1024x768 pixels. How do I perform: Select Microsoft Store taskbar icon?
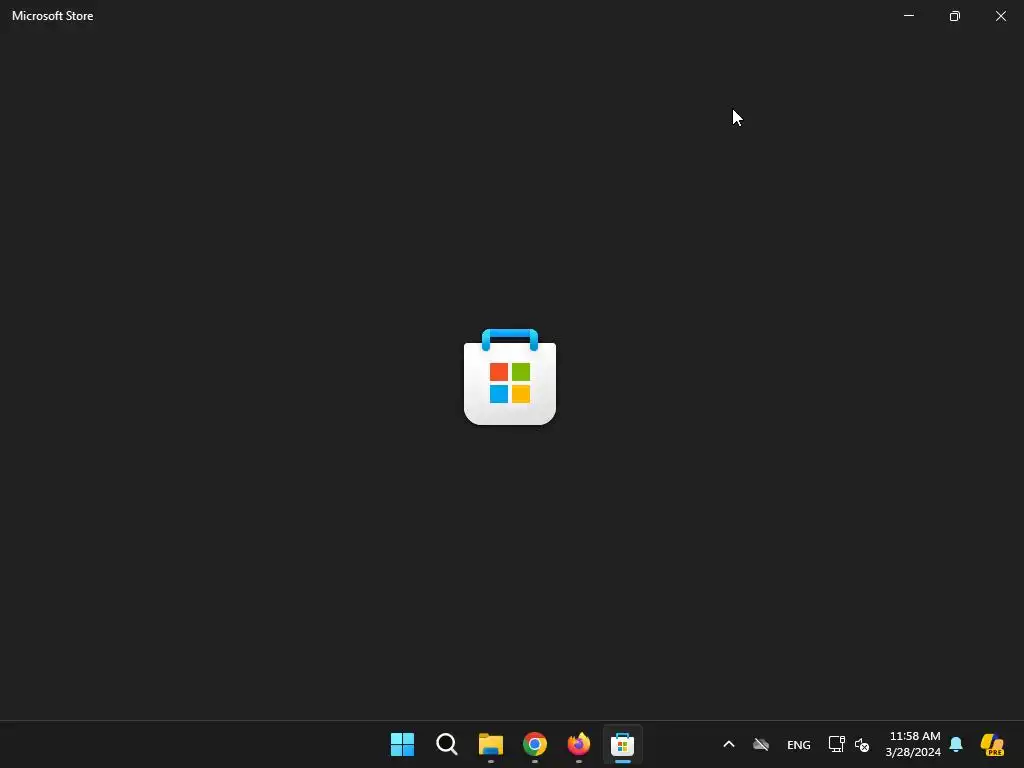pyautogui.click(x=622, y=744)
